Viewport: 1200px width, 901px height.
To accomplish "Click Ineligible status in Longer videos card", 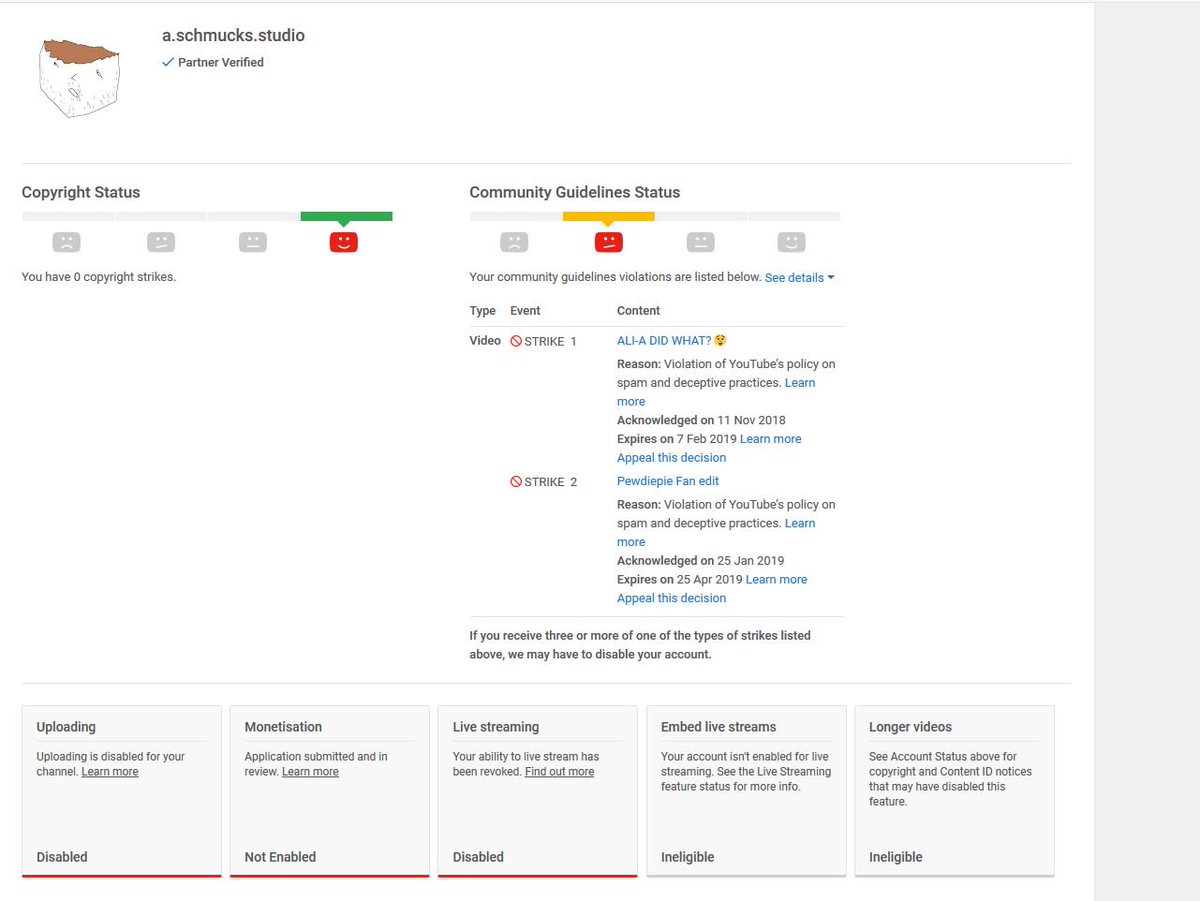I will 896,857.
